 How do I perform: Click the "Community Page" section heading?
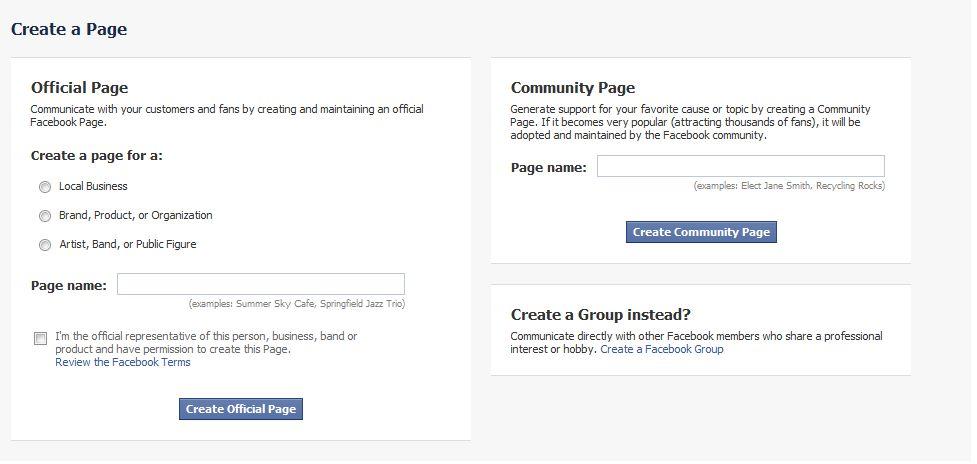pos(572,88)
